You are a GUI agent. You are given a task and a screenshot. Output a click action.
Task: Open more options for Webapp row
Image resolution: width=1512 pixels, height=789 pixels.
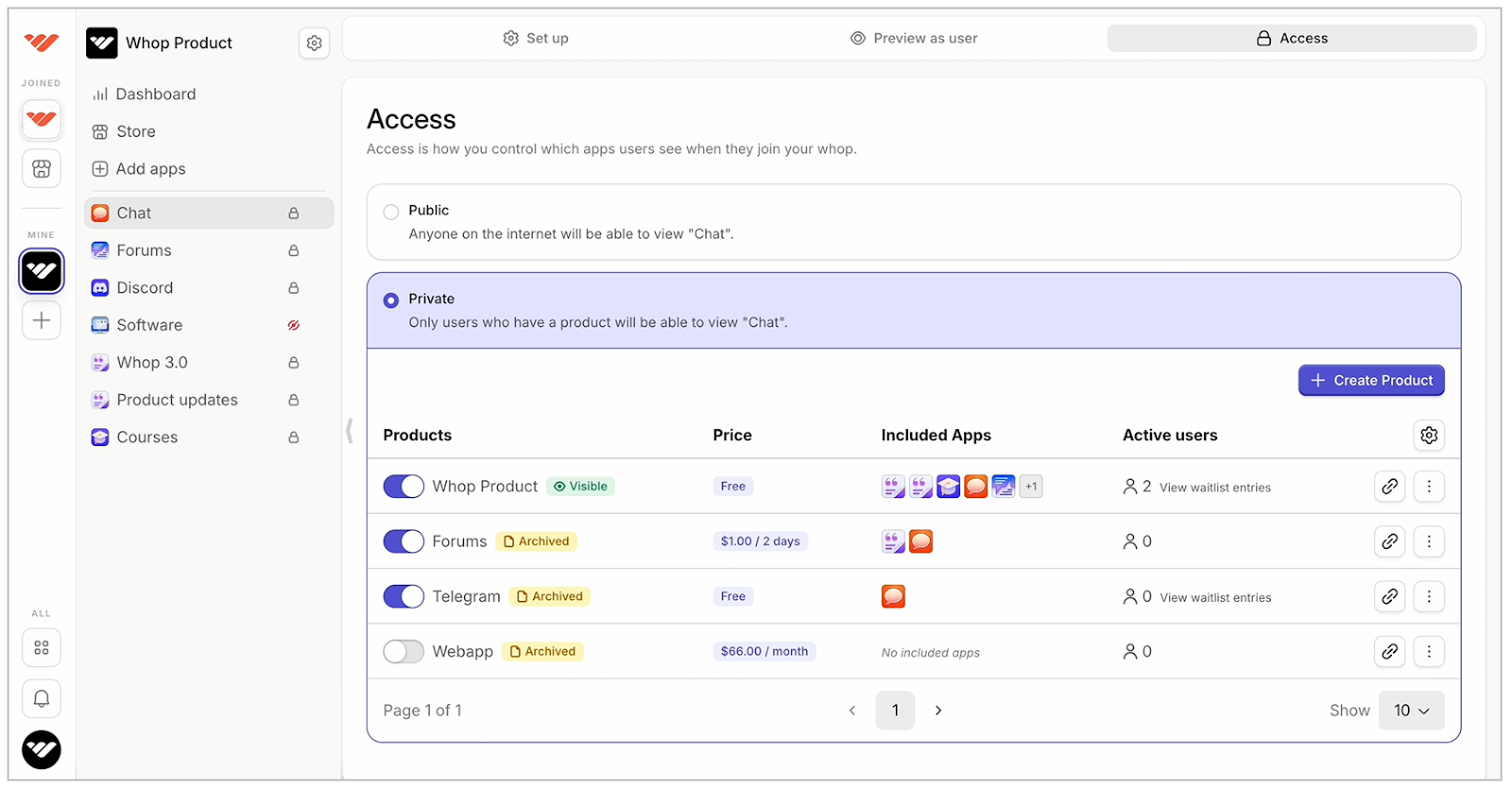point(1429,651)
